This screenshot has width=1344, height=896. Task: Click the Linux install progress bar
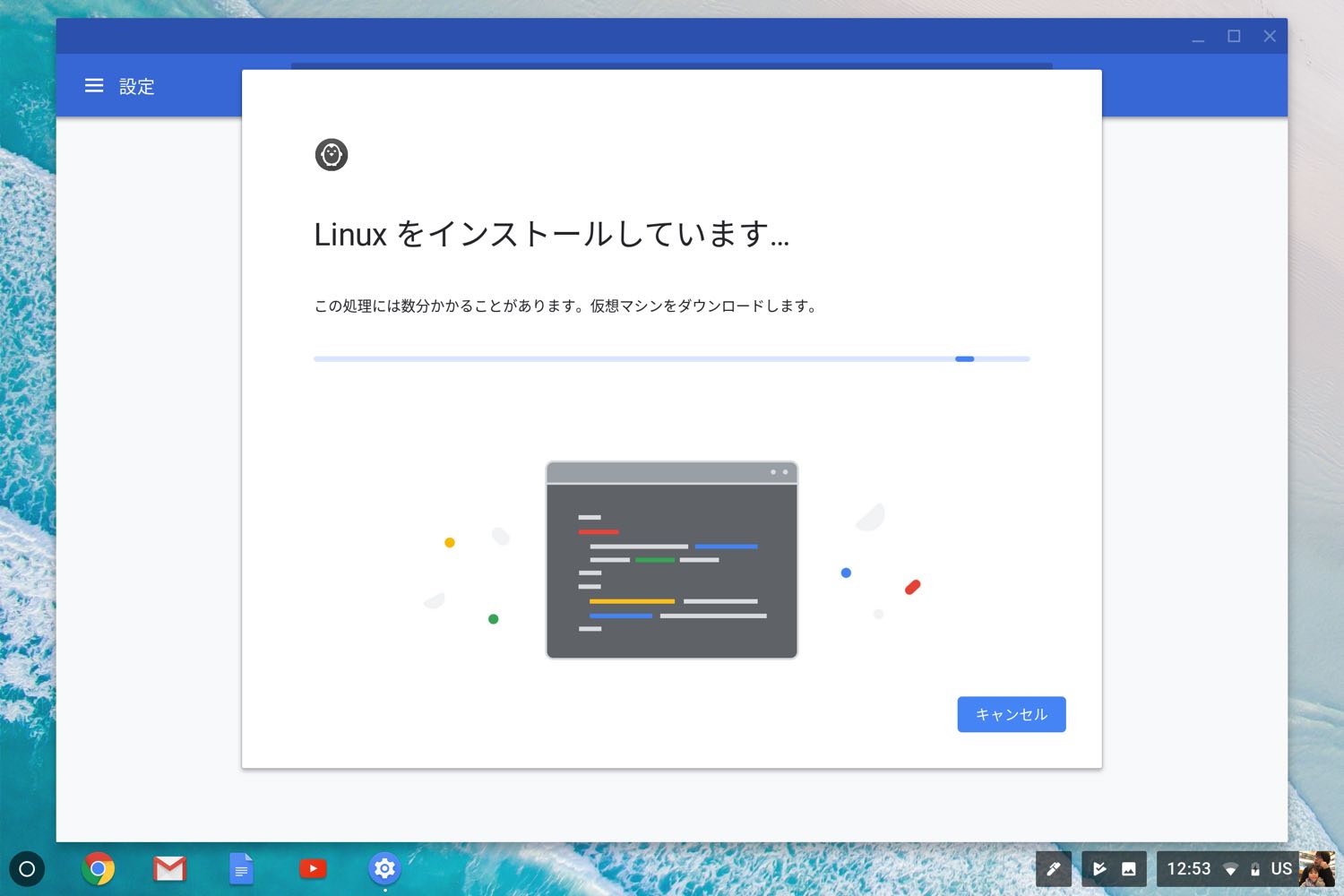[672, 358]
